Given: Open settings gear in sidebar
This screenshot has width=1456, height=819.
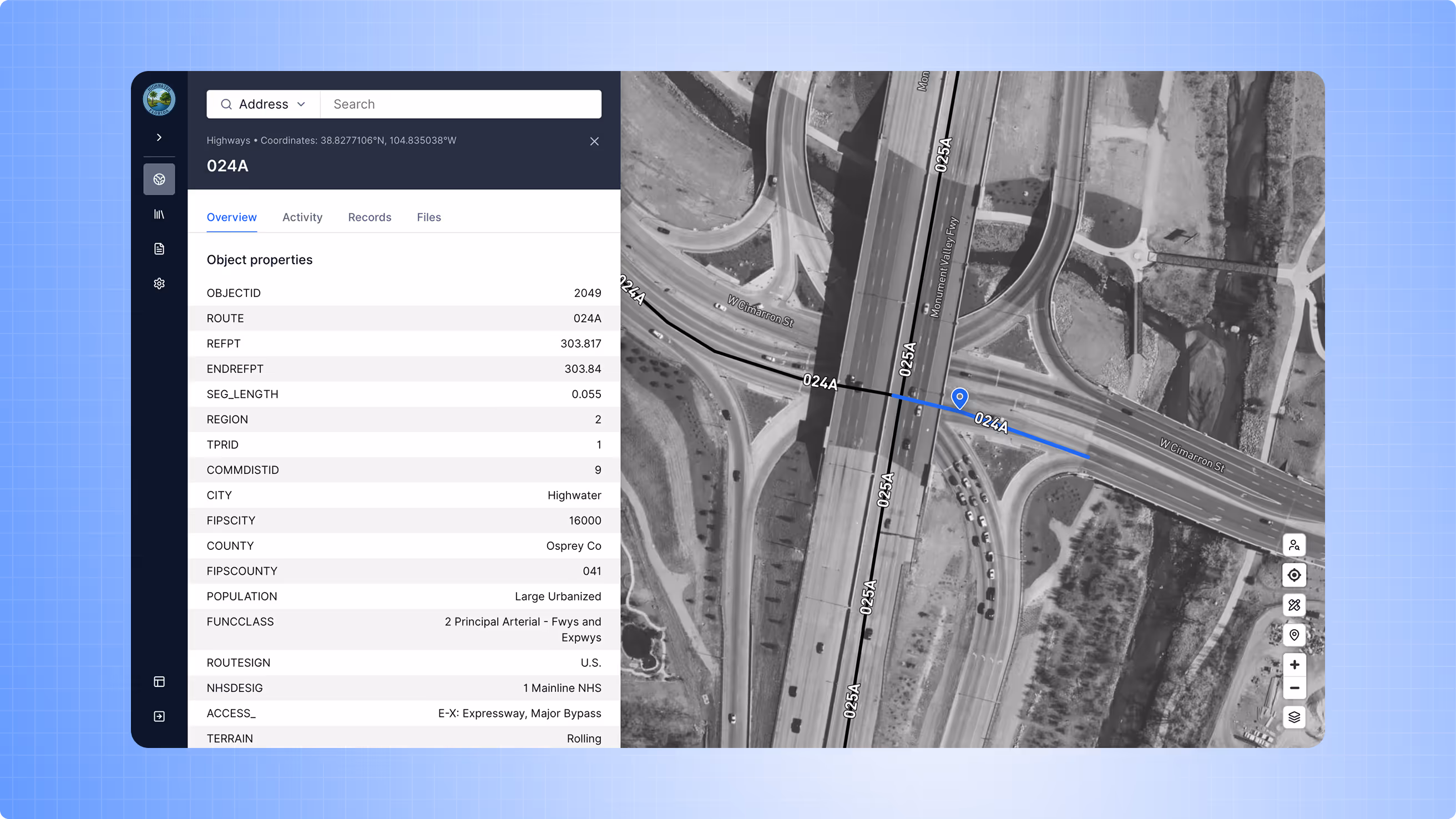Looking at the screenshot, I should tap(159, 283).
